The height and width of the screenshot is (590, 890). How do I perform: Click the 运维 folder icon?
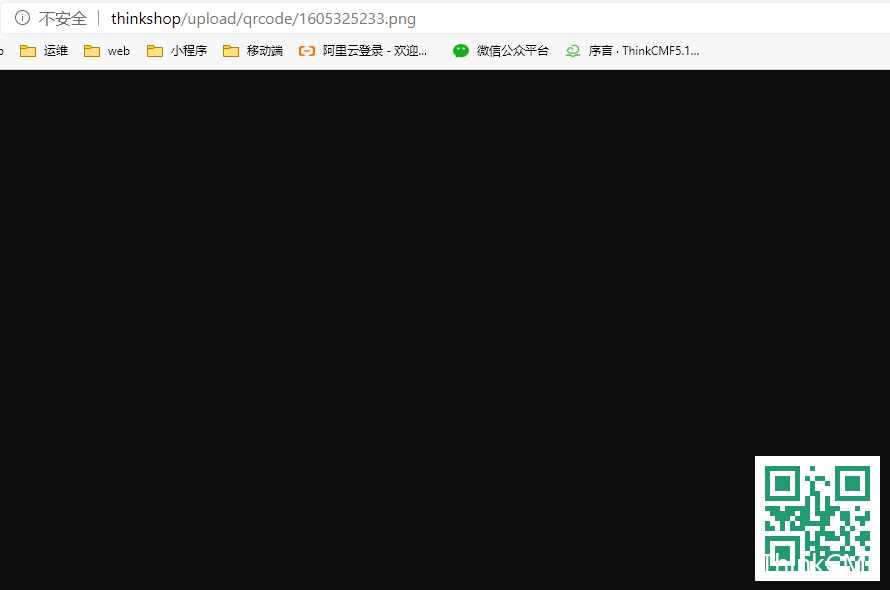coord(28,51)
